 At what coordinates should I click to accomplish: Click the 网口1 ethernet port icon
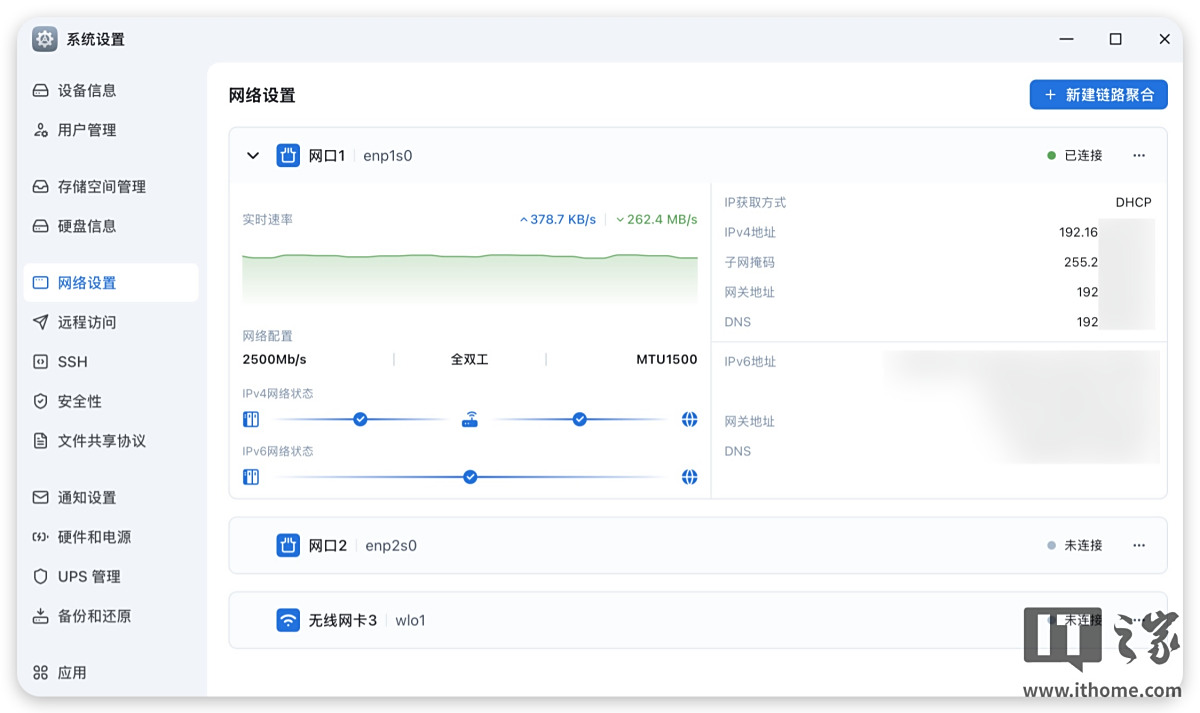point(288,155)
